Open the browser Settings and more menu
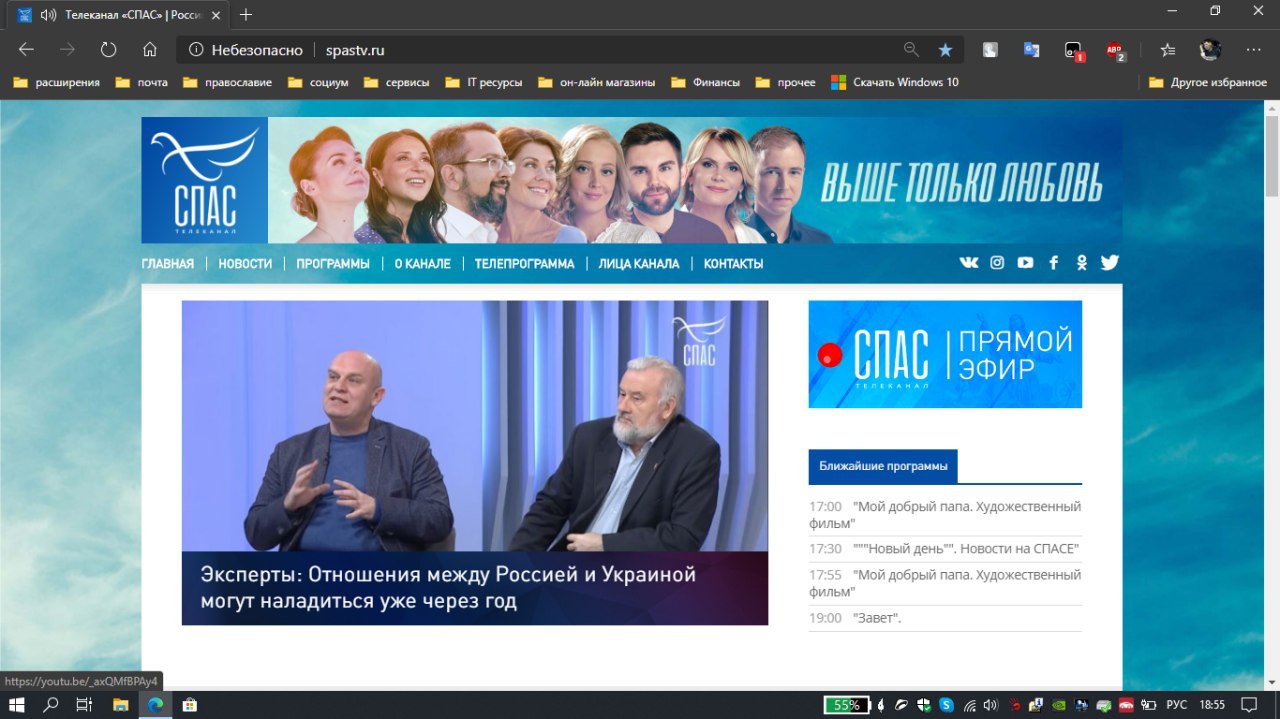This screenshot has height=719, width=1280. pyautogui.click(x=1253, y=50)
